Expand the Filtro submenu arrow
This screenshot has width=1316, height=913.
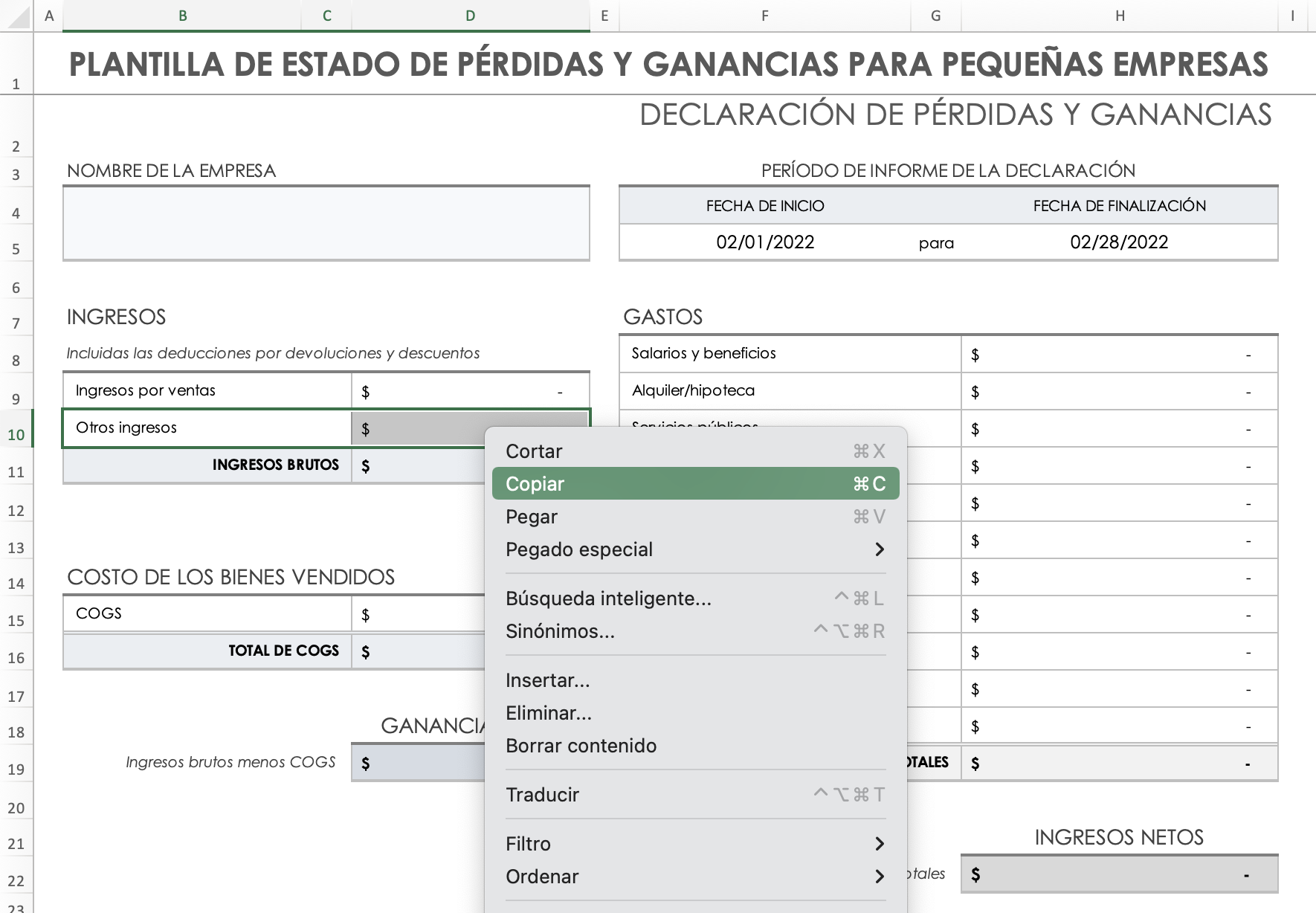coord(880,844)
